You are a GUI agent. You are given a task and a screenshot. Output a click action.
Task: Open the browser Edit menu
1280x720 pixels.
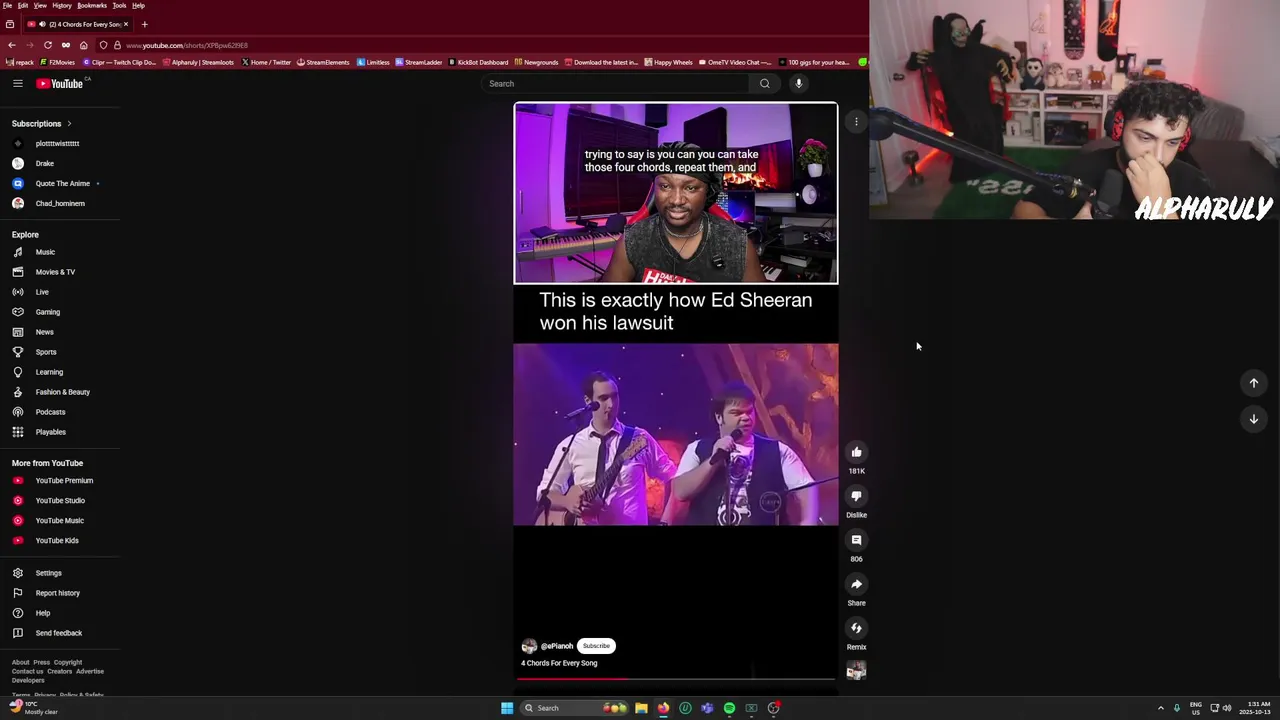coord(22,5)
